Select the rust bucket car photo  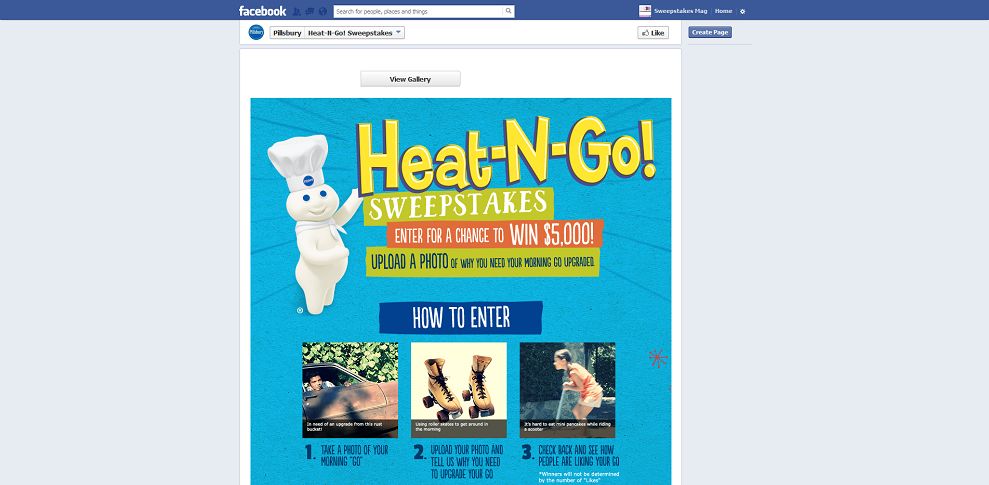pos(350,390)
